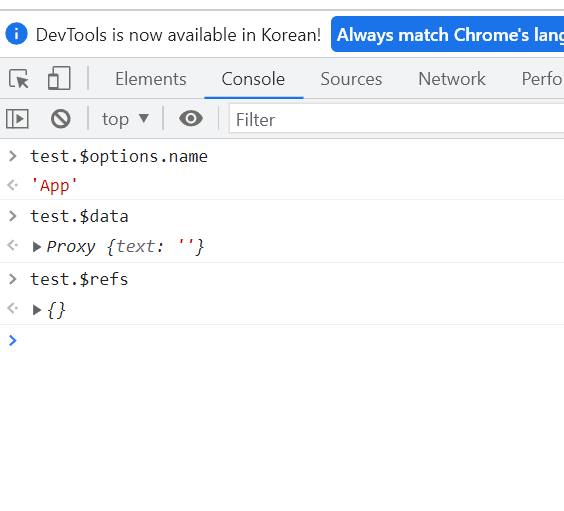The height and width of the screenshot is (511, 564).
Task: Select the test.$data command line
Action: coord(79,216)
